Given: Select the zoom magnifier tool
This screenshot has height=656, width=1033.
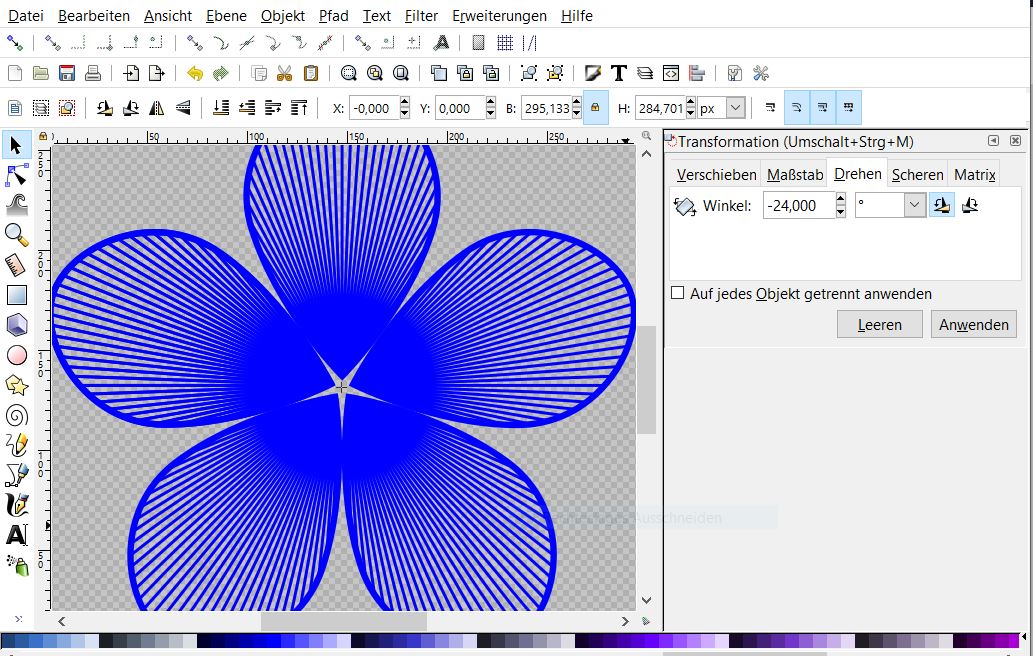Looking at the screenshot, I should pyautogui.click(x=16, y=234).
